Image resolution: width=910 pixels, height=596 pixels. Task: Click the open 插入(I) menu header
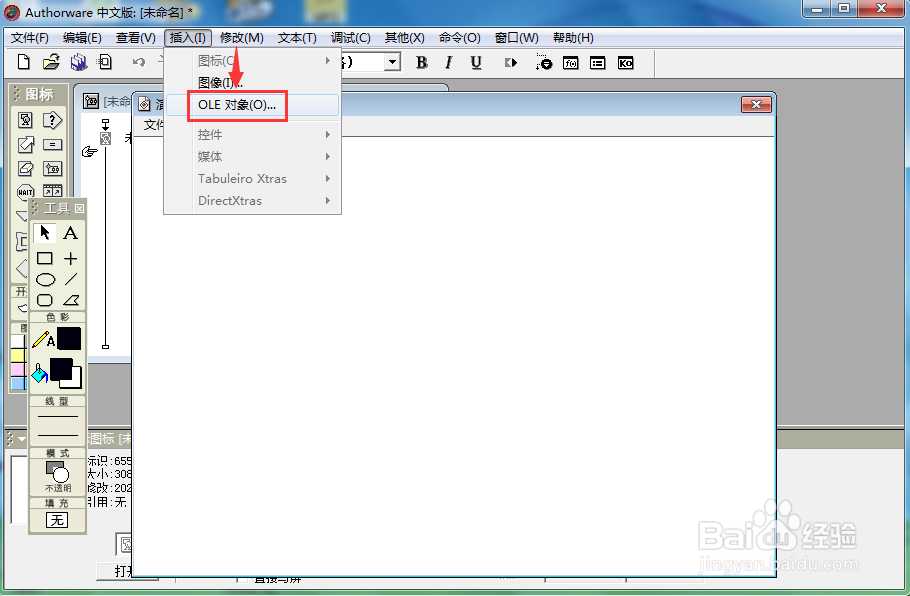click(187, 38)
